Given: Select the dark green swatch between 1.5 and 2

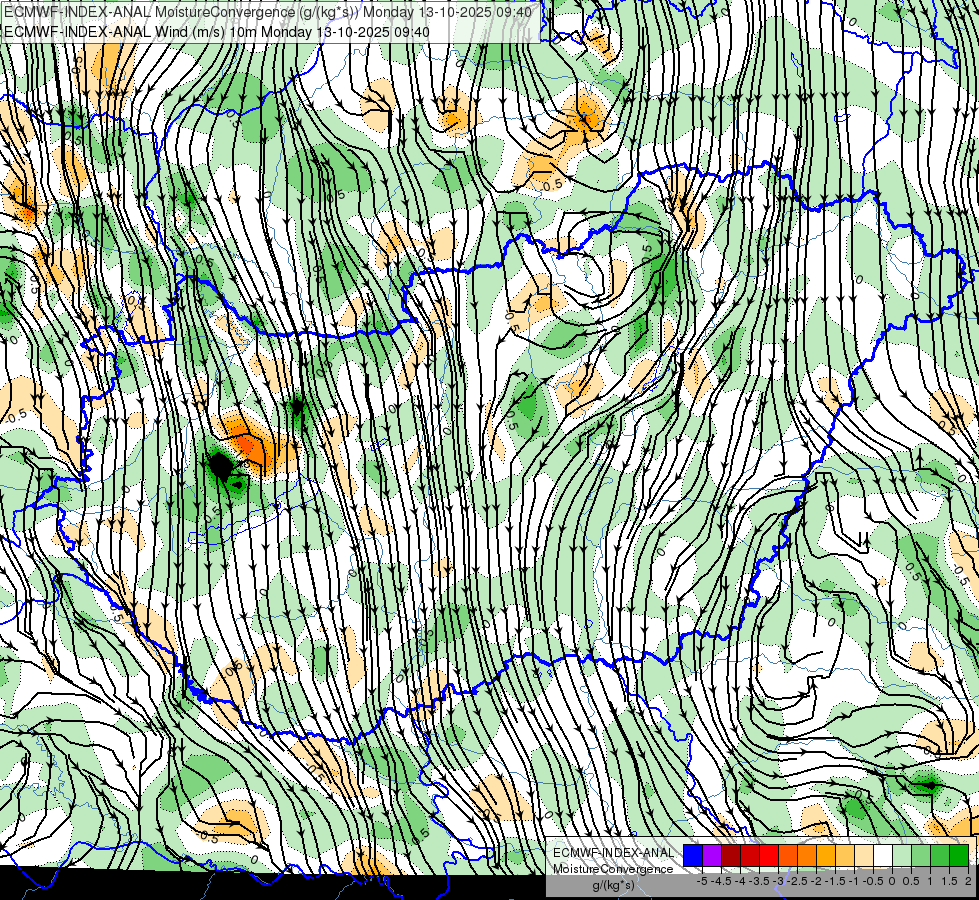Looking at the screenshot, I should click(x=959, y=855).
